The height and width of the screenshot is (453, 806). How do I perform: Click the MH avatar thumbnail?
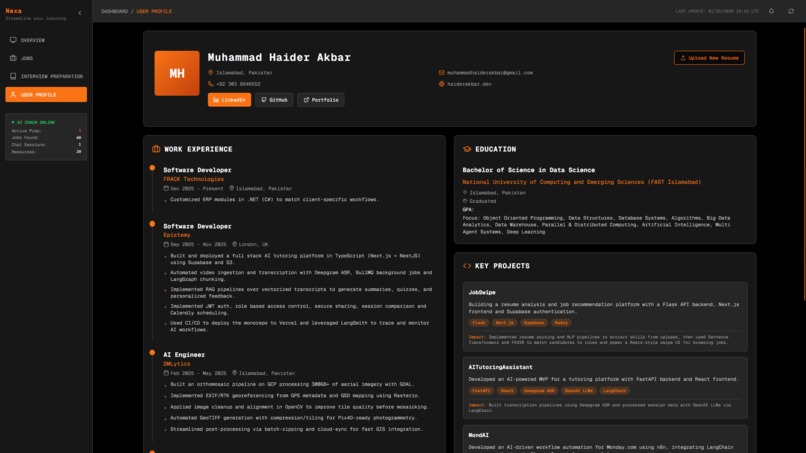click(x=177, y=73)
